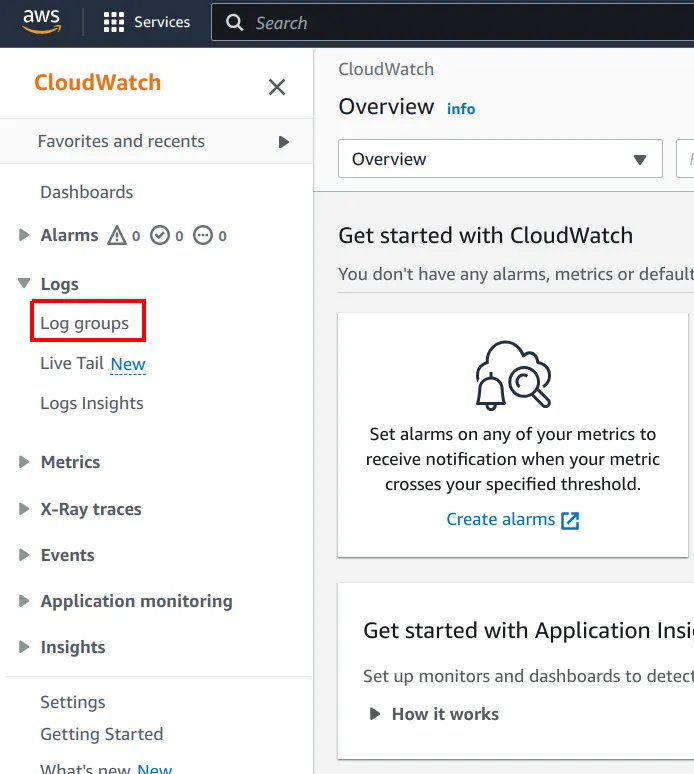Click the How it works label
Screen dimensions: 694x774
(445, 714)
